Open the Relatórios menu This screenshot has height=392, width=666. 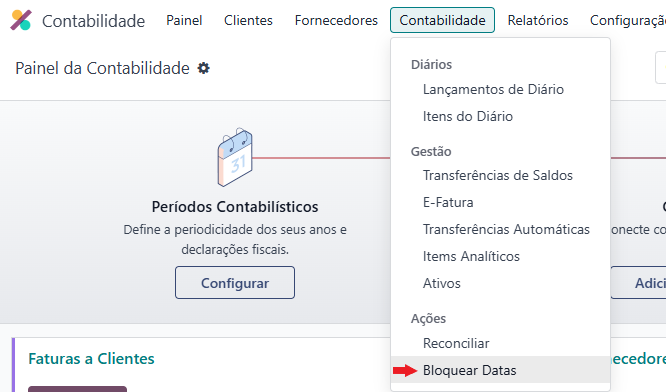pos(538,20)
